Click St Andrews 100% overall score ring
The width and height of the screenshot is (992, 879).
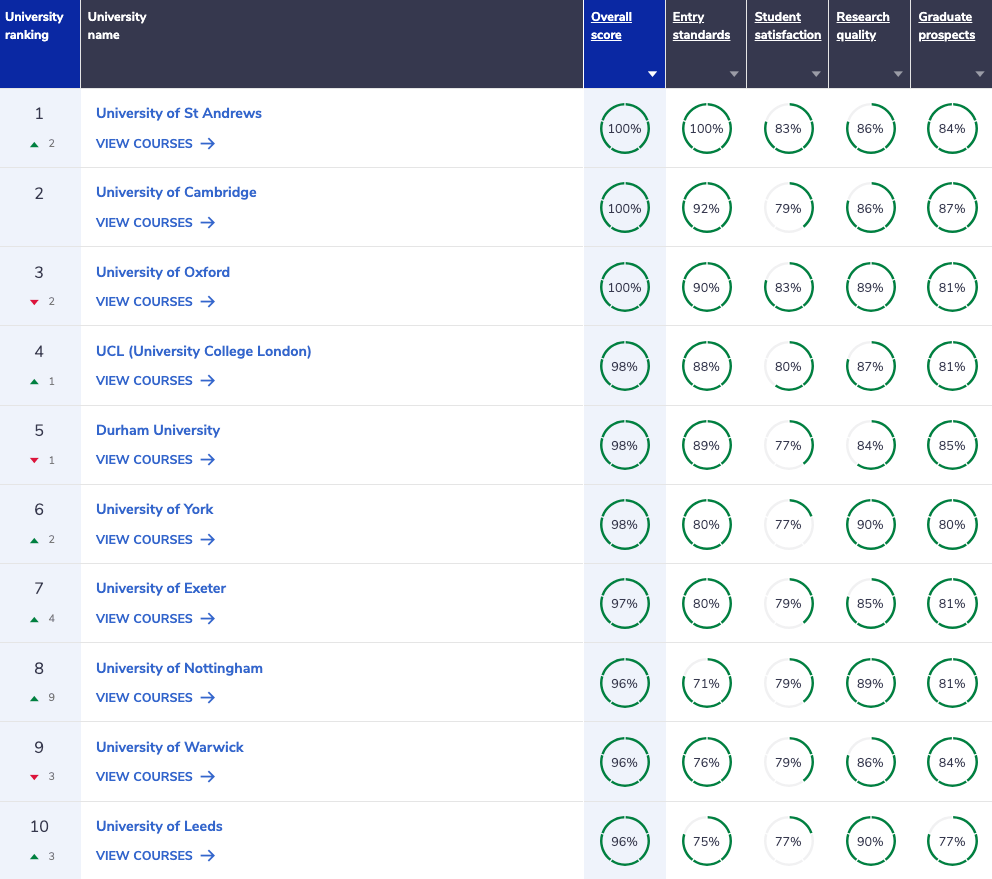pyautogui.click(x=624, y=128)
